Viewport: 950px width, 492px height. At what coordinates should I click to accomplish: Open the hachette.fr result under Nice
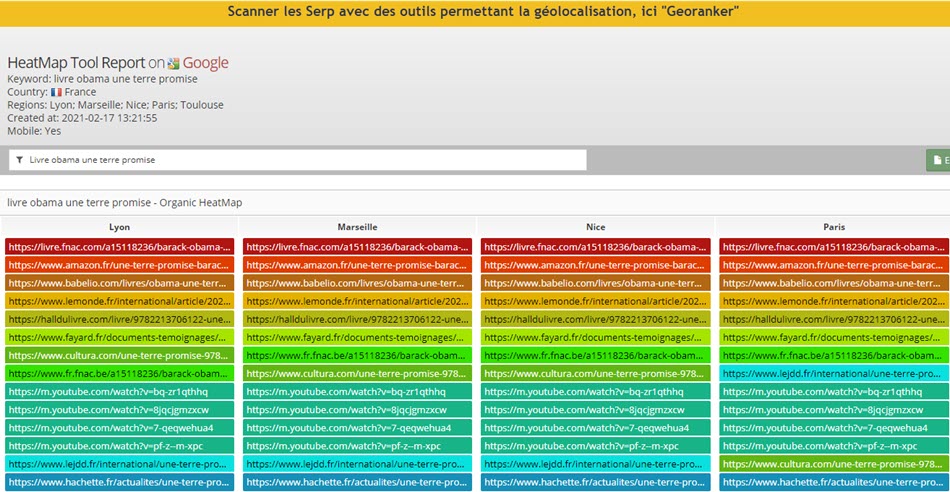[596, 482]
